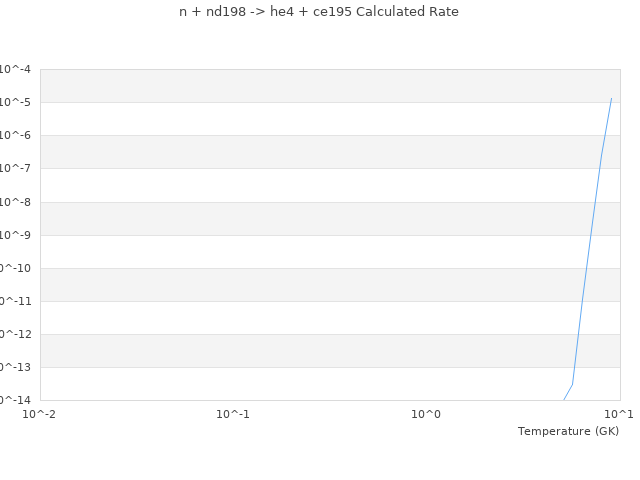This screenshot has width=640, height=480.
Task: Click the 10^-8 y-axis tick label
Action: coord(16,202)
